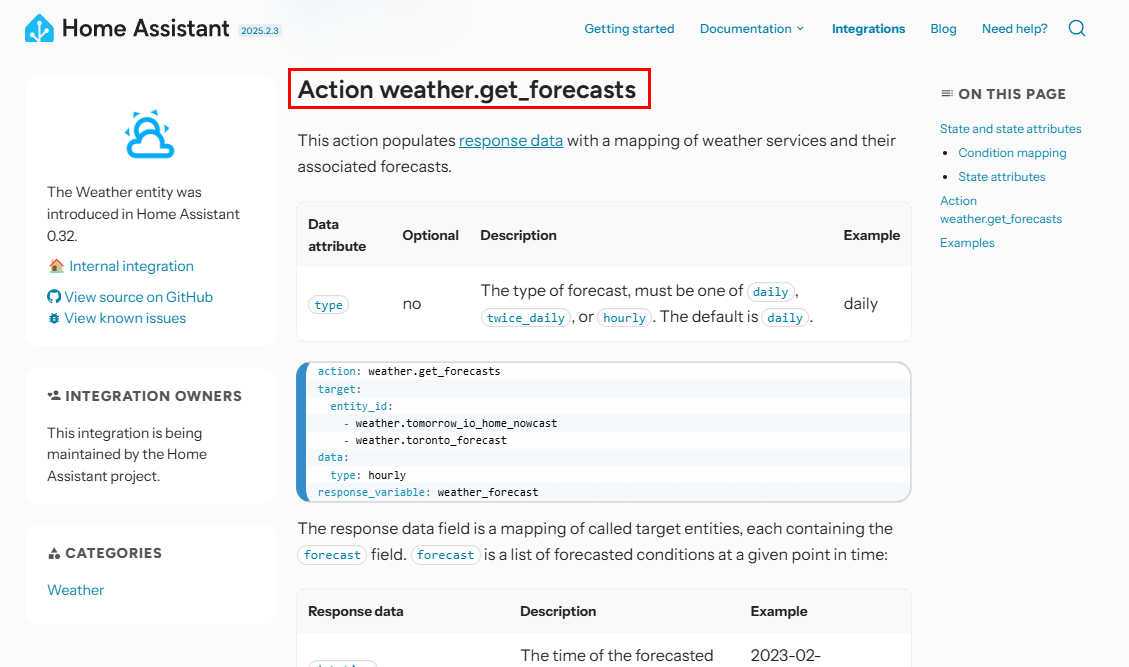Screen dimensions: 1129x667
Task: Open the Need help? link
Action: (x=1015, y=29)
